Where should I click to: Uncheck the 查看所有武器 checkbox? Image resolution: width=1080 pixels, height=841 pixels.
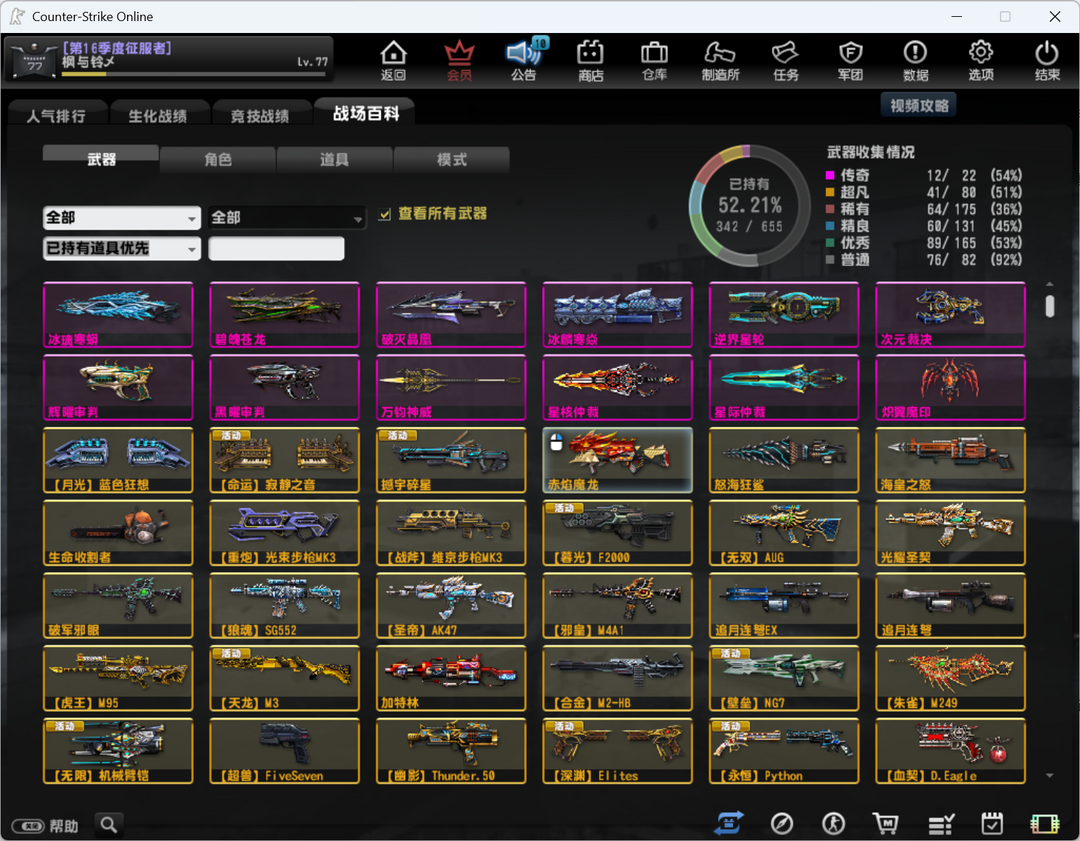pos(385,214)
